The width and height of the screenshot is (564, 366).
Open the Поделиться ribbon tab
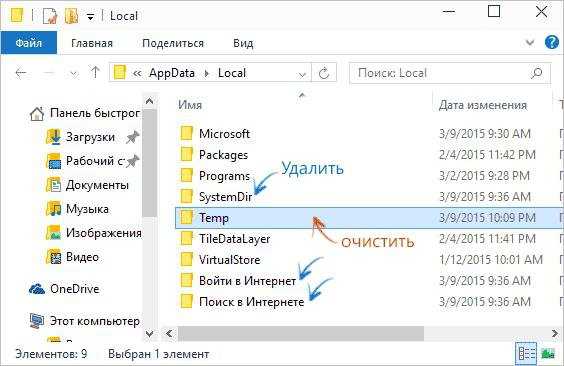(x=173, y=43)
